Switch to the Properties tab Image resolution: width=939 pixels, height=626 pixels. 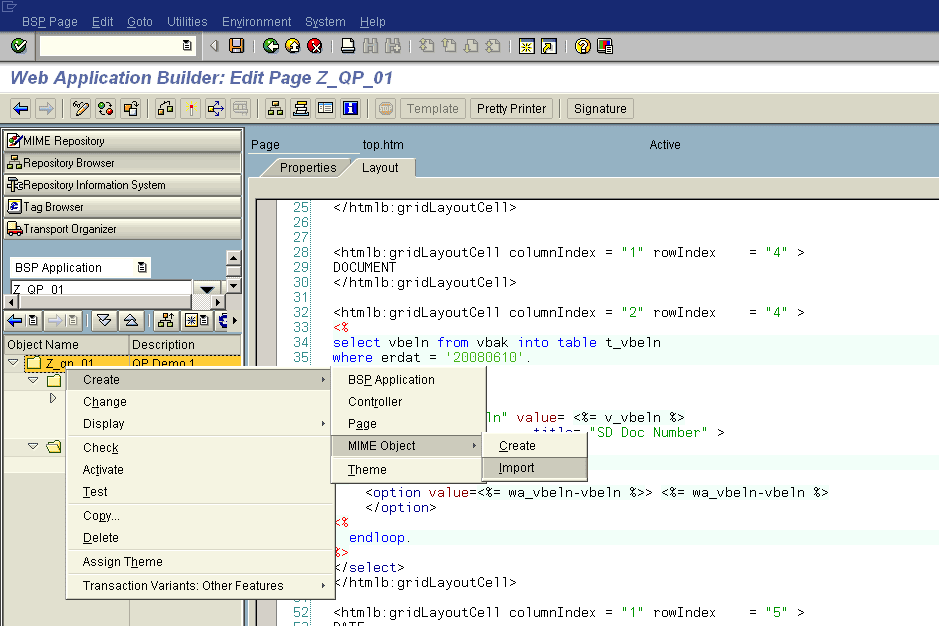click(308, 168)
